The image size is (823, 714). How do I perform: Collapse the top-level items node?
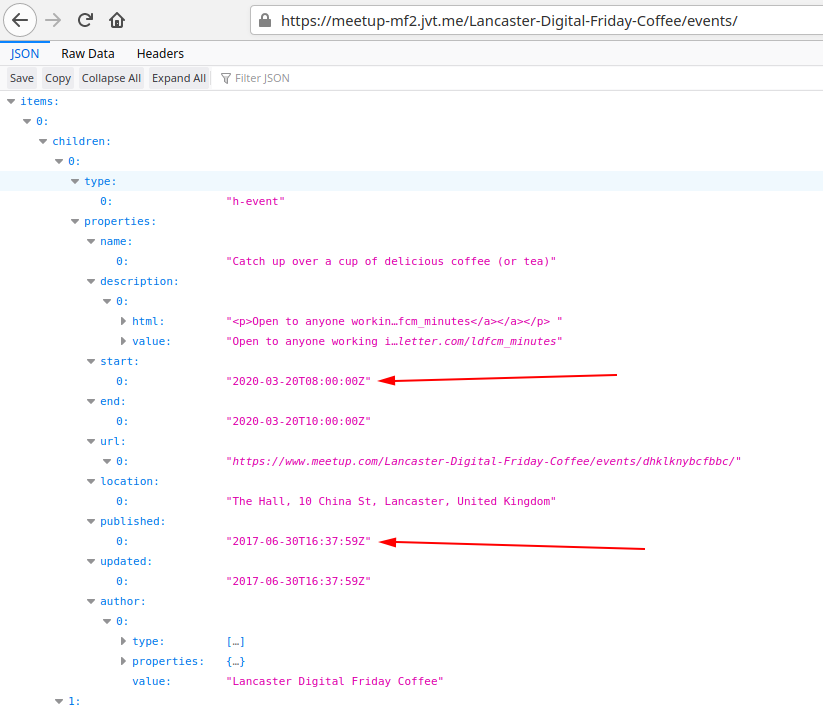pos(11,101)
